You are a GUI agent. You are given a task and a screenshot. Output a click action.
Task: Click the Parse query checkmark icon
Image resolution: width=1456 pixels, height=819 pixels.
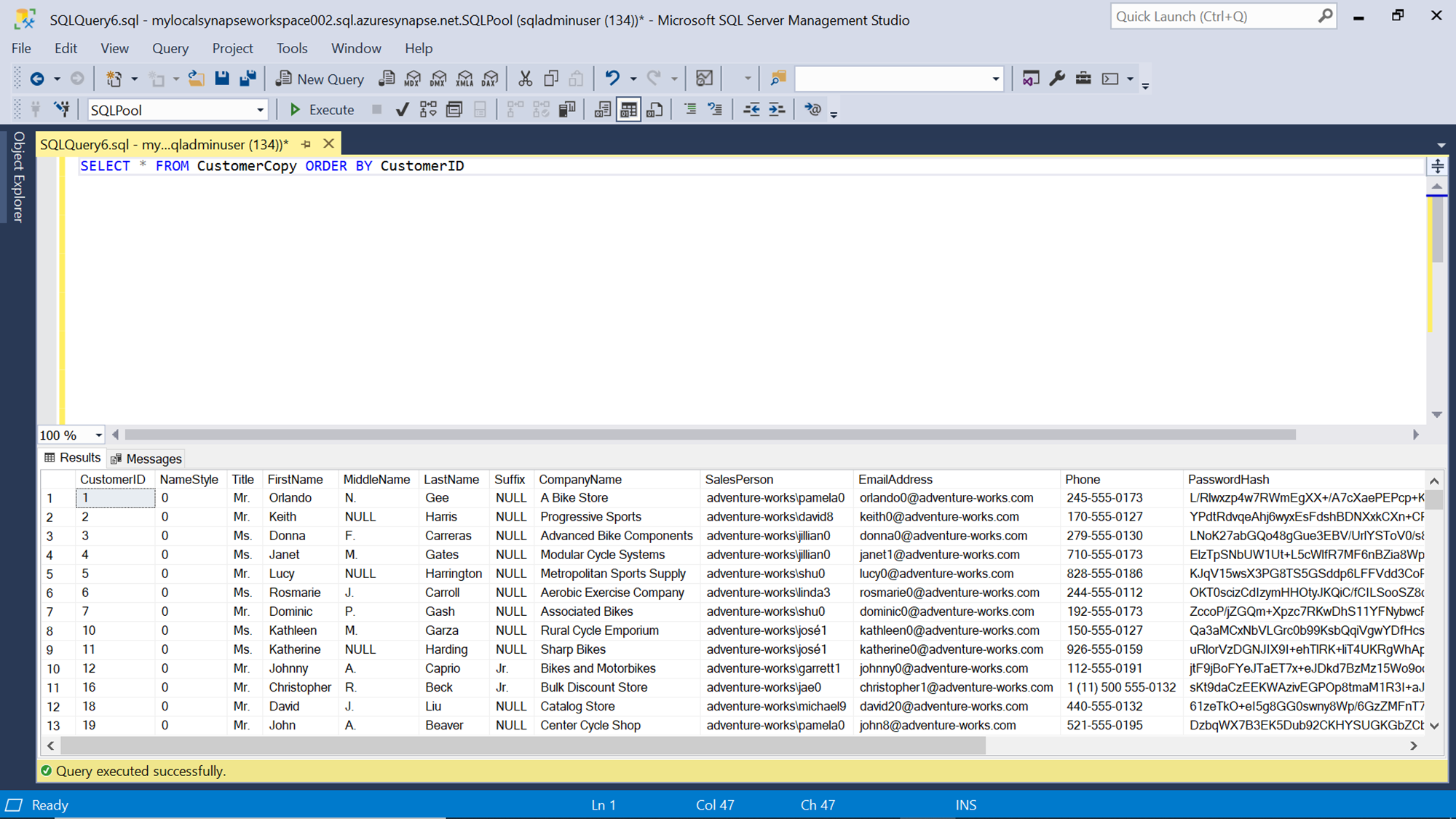click(402, 110)
